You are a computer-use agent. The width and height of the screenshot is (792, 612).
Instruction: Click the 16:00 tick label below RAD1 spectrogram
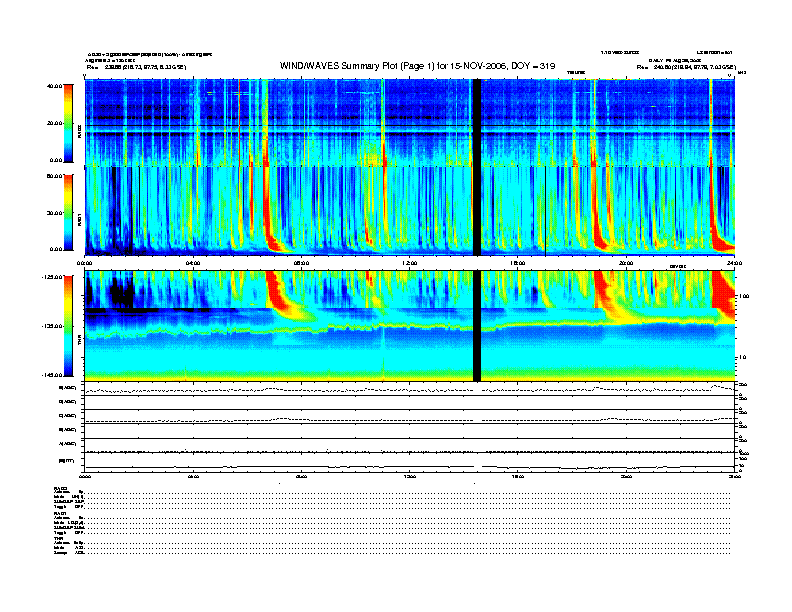point(518,263)
